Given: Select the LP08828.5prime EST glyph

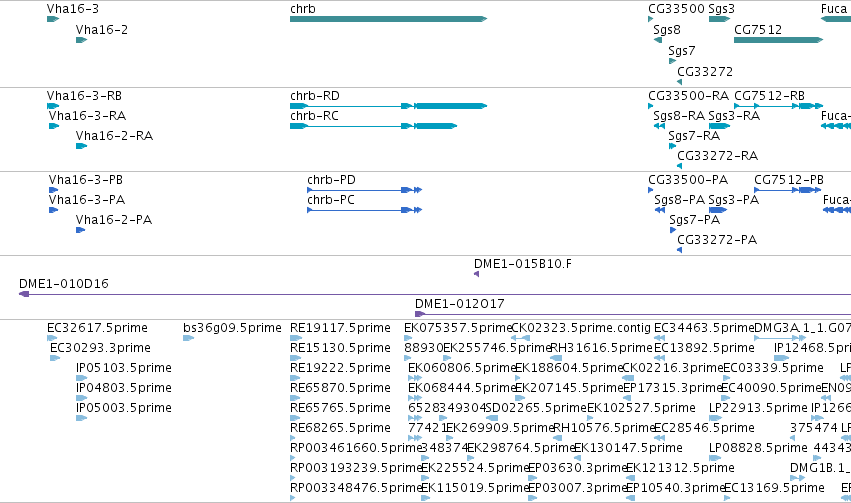Looking at the screenshot, I should point(715,459).
